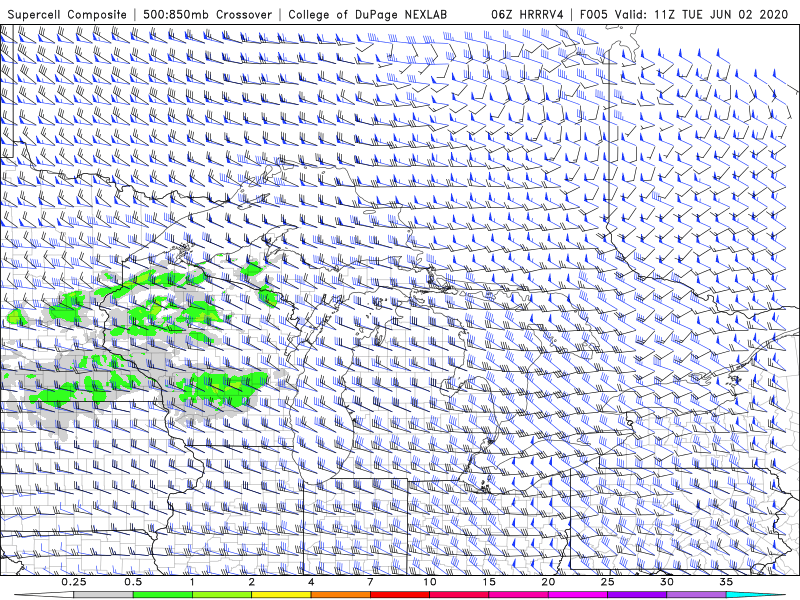Click the '15' color scale label
Image resolution: width=800 pixels, height=600 pixels.
coord(489,582)
